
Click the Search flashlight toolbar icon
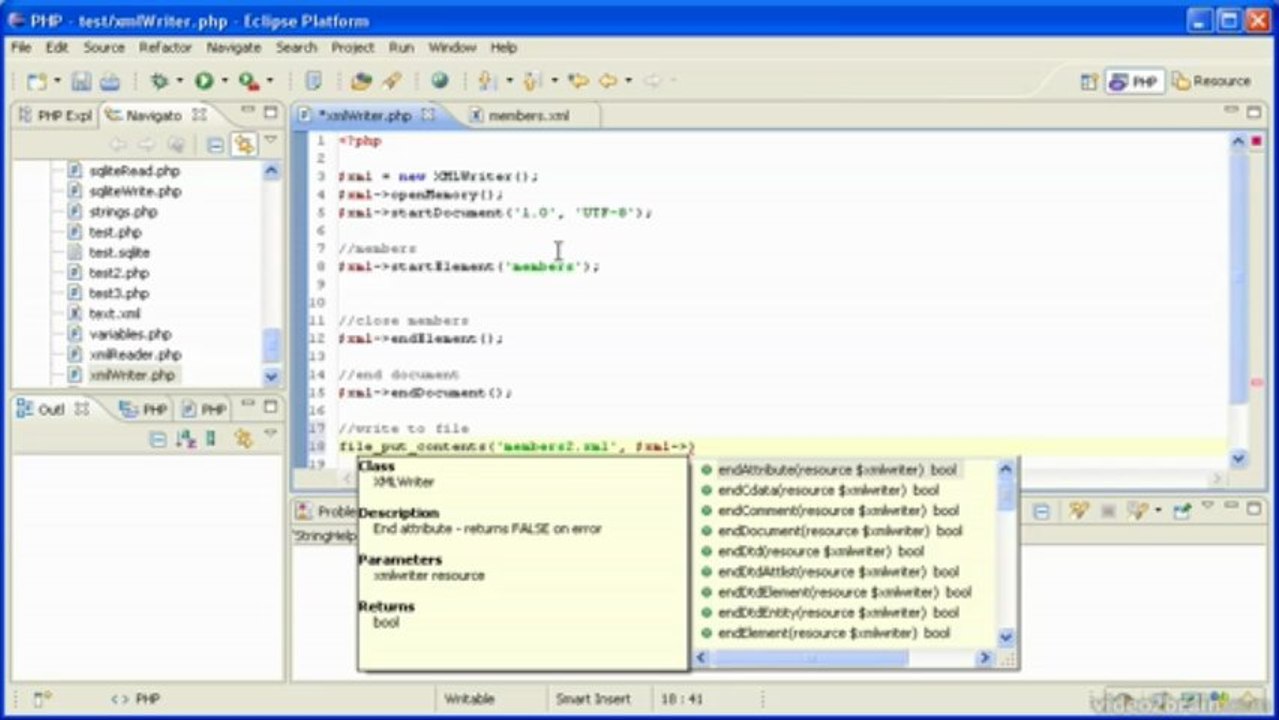point(391,81)
